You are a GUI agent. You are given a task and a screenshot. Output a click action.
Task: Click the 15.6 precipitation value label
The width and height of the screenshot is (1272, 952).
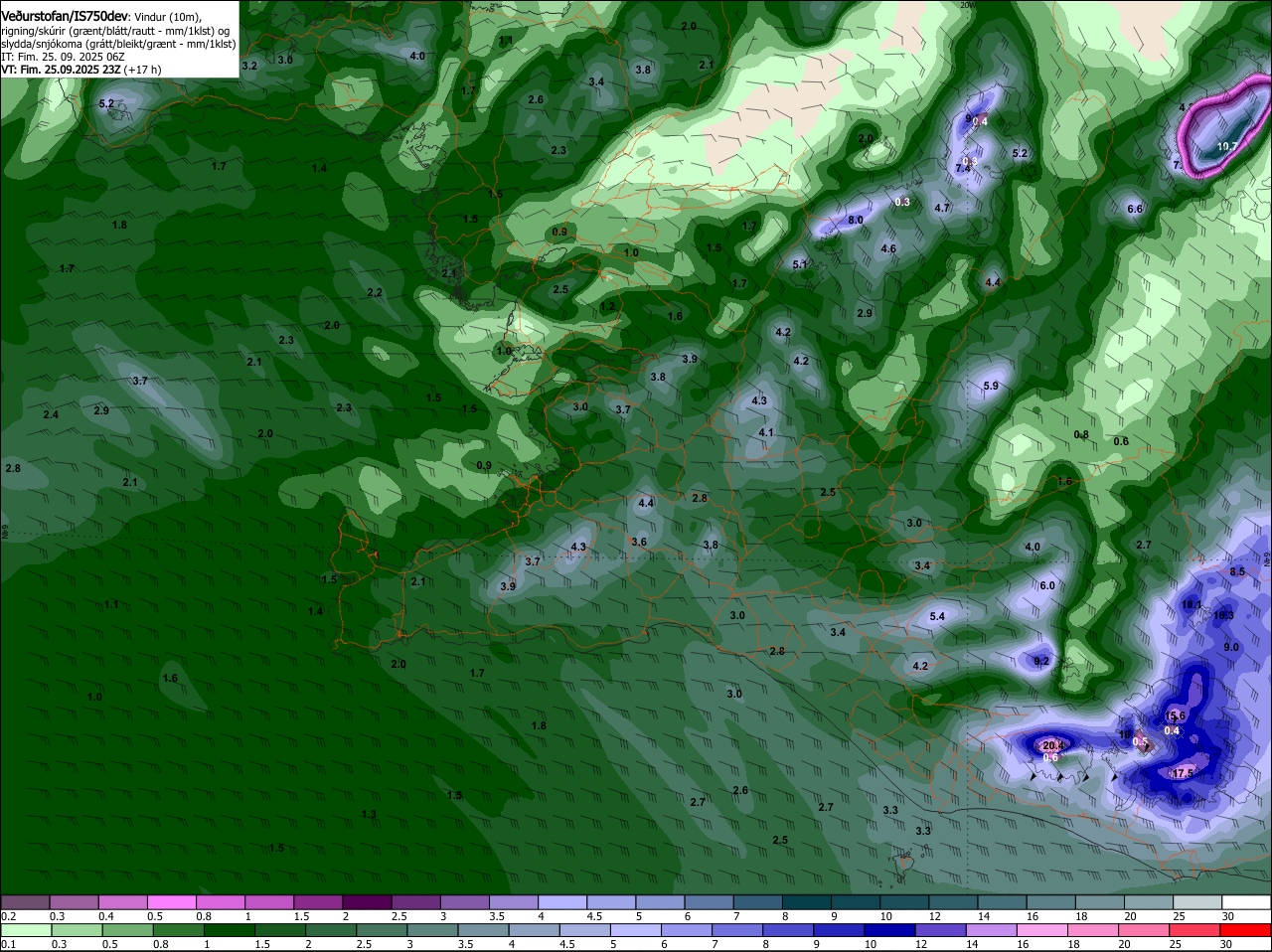(1176, 715)
